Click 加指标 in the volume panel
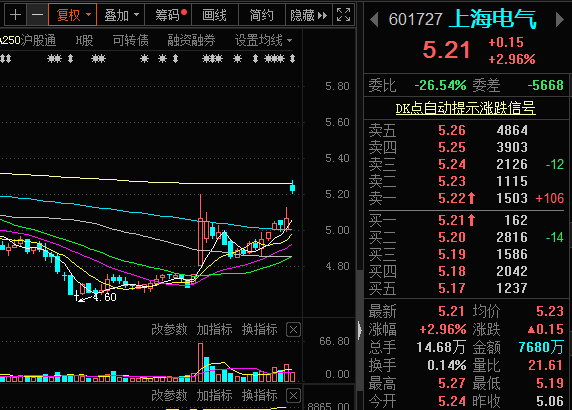The height and width of the screenshot is (410, 572). pos(214,329)
